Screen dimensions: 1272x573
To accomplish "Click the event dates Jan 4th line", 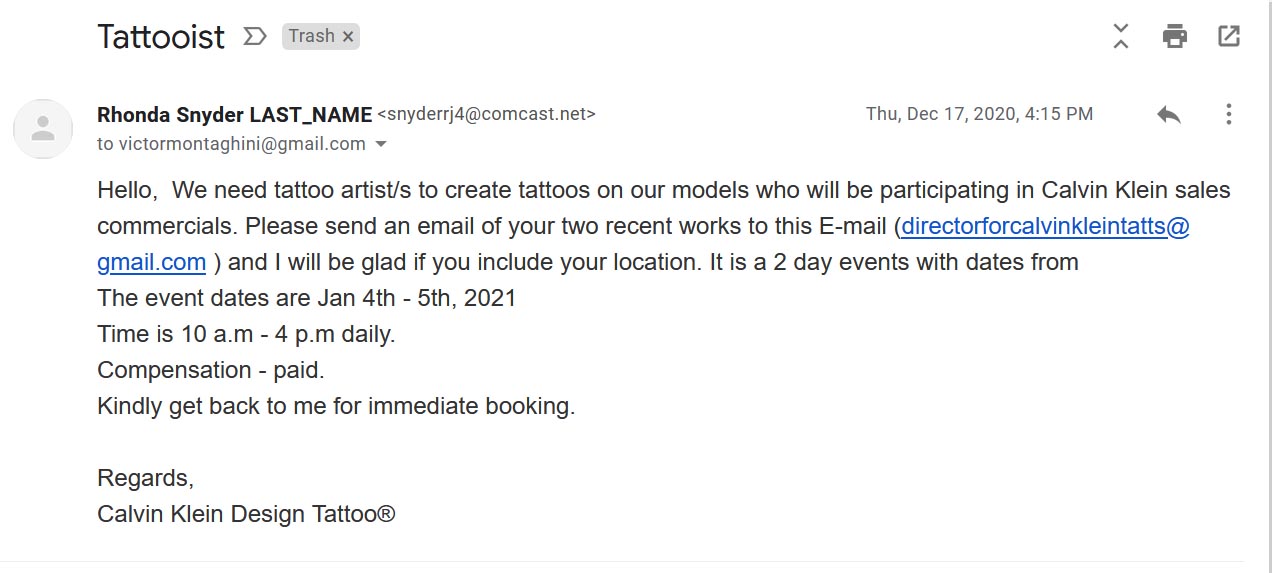I will coord(307,298).
